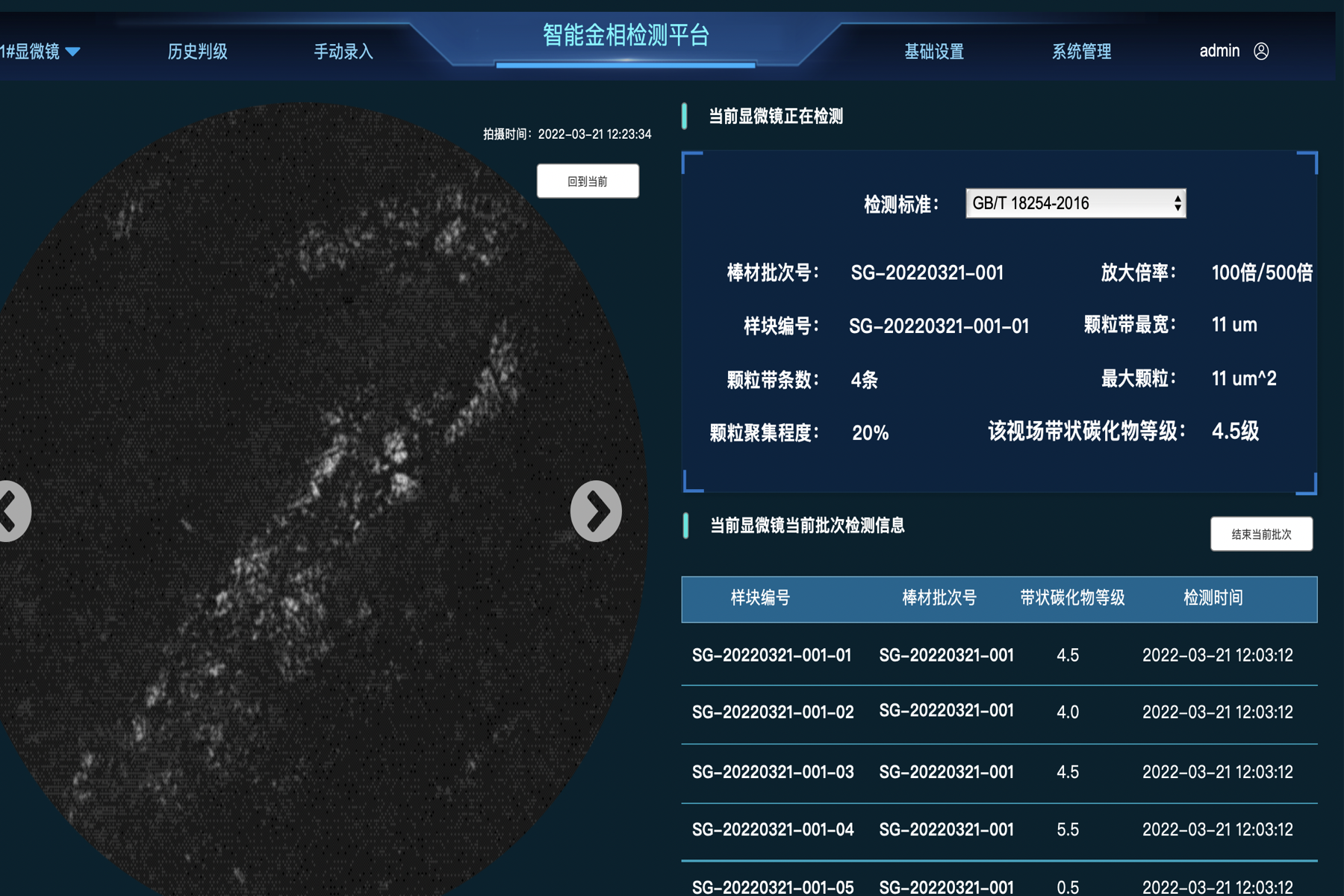This screenshot has width=1344, height=896.
Task: Click the admin username label
Action: (1219, 51)
